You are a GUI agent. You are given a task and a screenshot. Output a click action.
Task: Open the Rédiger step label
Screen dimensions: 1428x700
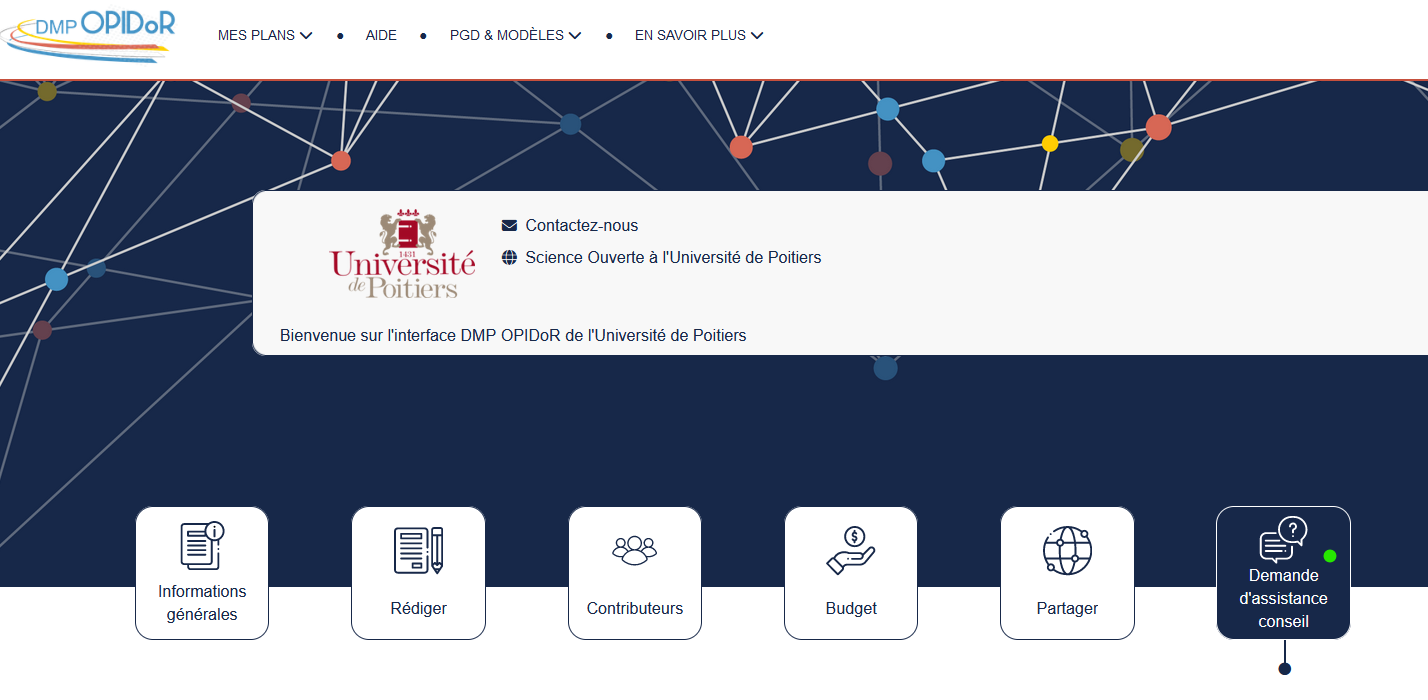pyautogui.click(x=418, y=608)
